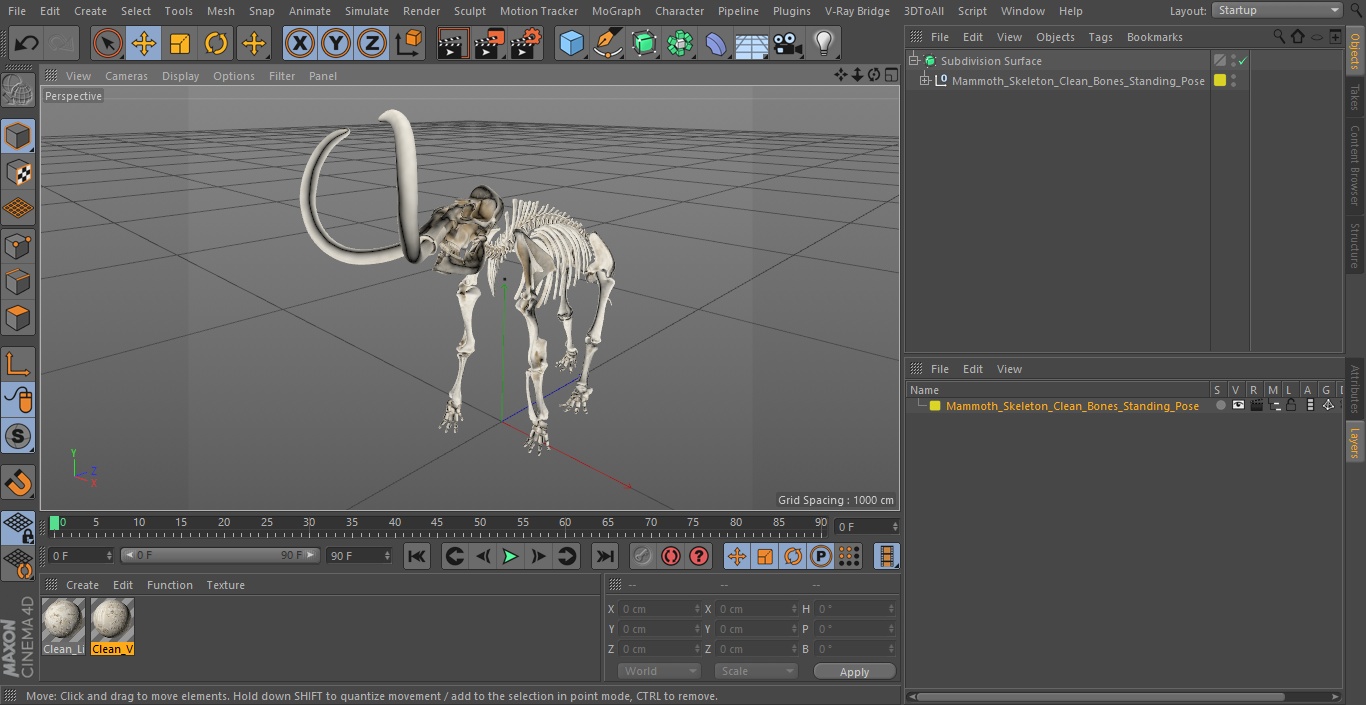Select the Model mode icon
This screenshot has width=1366, height=705.
tap(18, 136)
